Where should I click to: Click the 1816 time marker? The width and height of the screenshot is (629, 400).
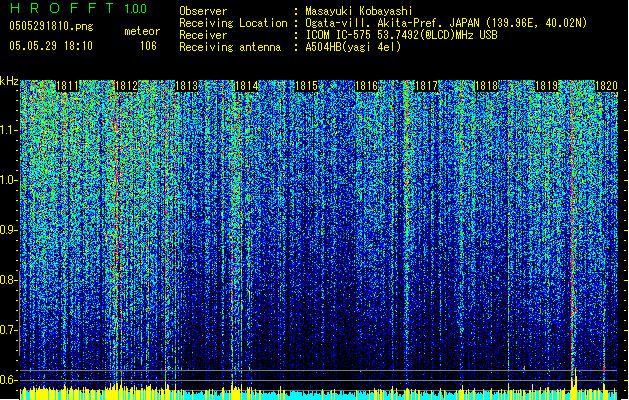click(x=367, y=86)
